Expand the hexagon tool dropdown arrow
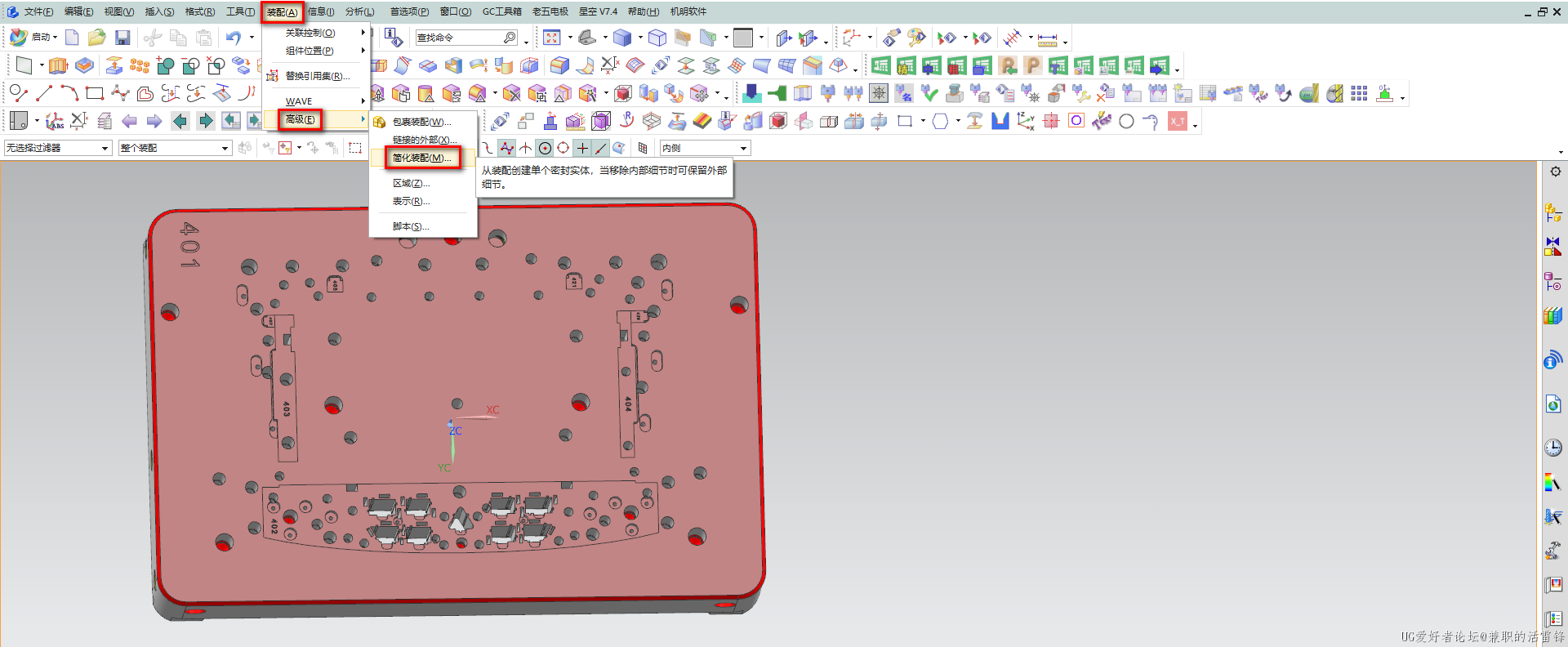This screenshot has height=647, width=1568. (x=958, y=122)
